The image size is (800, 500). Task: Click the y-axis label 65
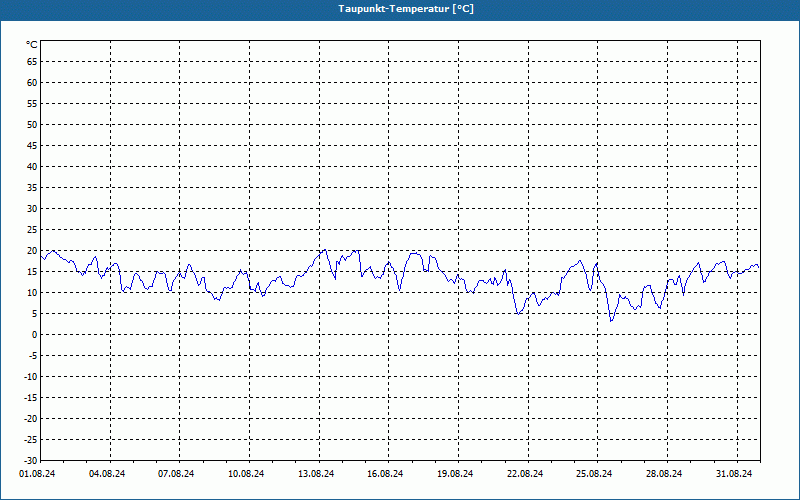tap(32, 62)
